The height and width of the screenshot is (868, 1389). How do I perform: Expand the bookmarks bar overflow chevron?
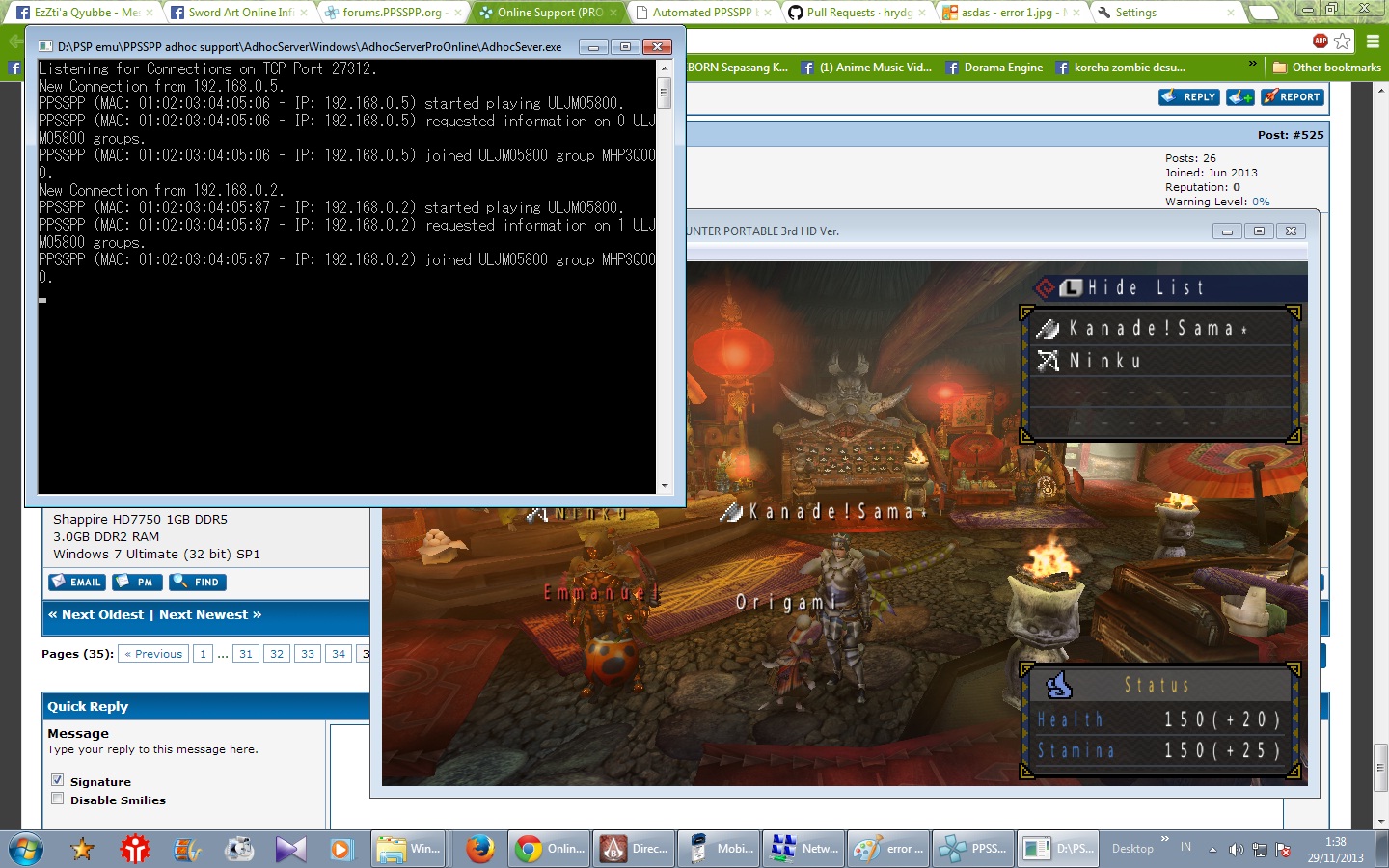1253,65
